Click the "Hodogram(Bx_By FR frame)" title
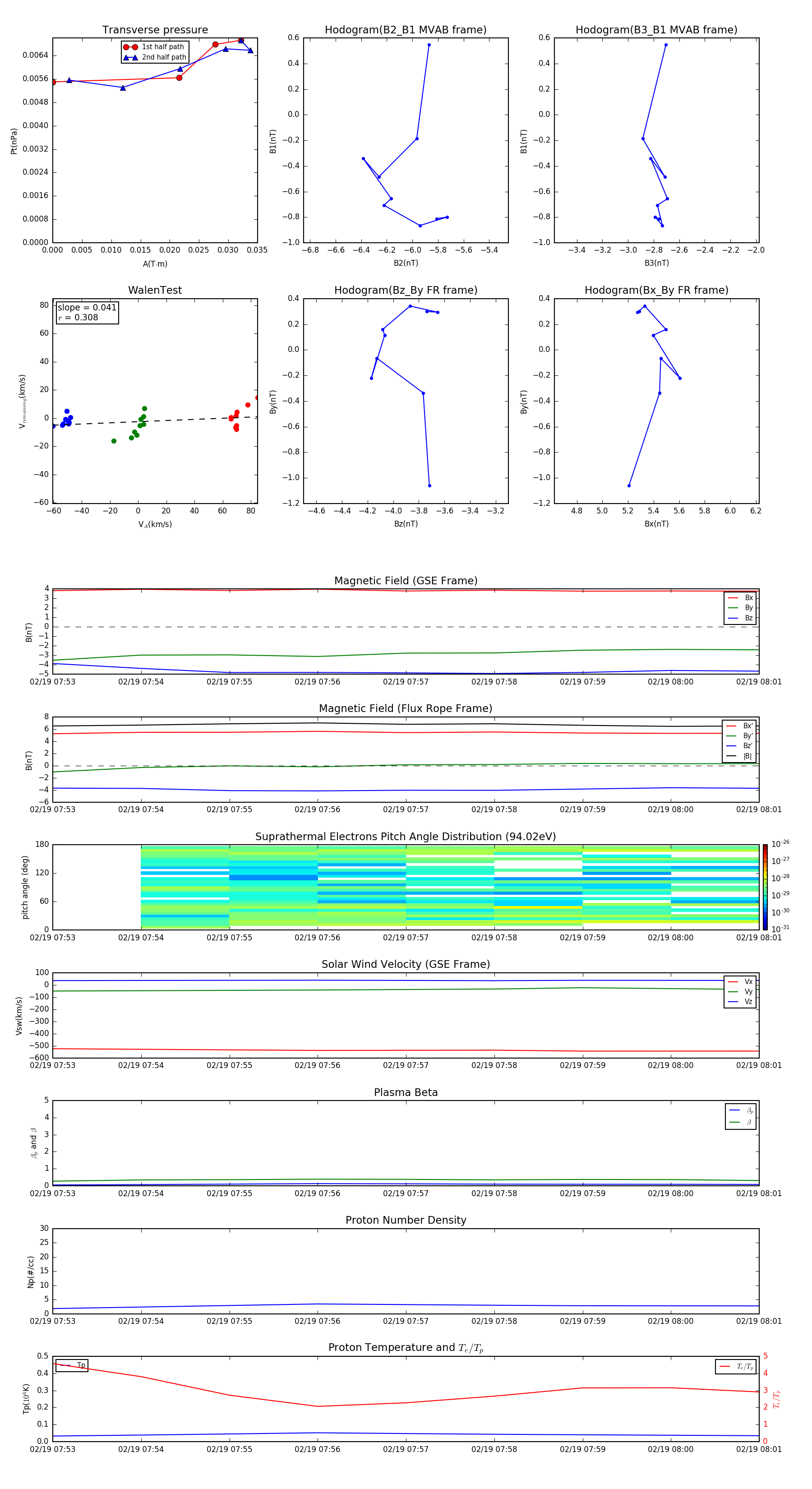812x1489 pixels. click(656, 290)
